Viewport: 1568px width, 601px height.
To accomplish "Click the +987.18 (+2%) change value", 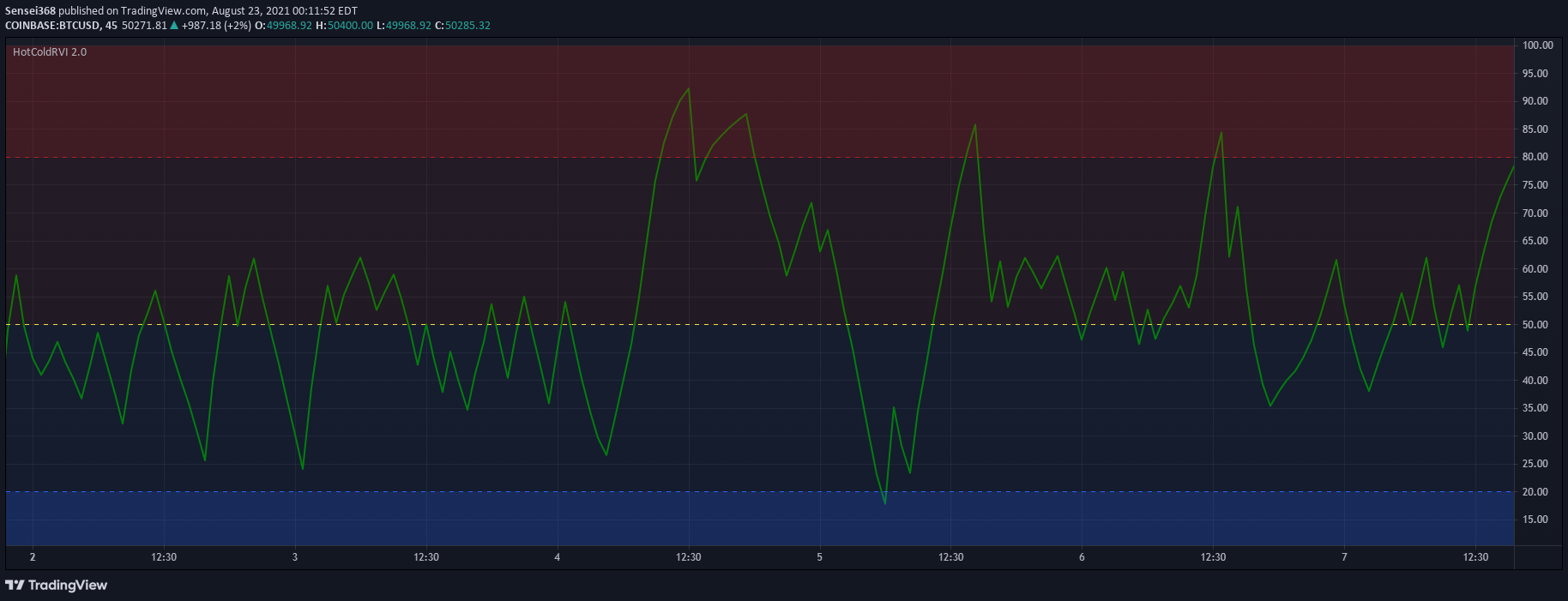I will click(216, 26).
